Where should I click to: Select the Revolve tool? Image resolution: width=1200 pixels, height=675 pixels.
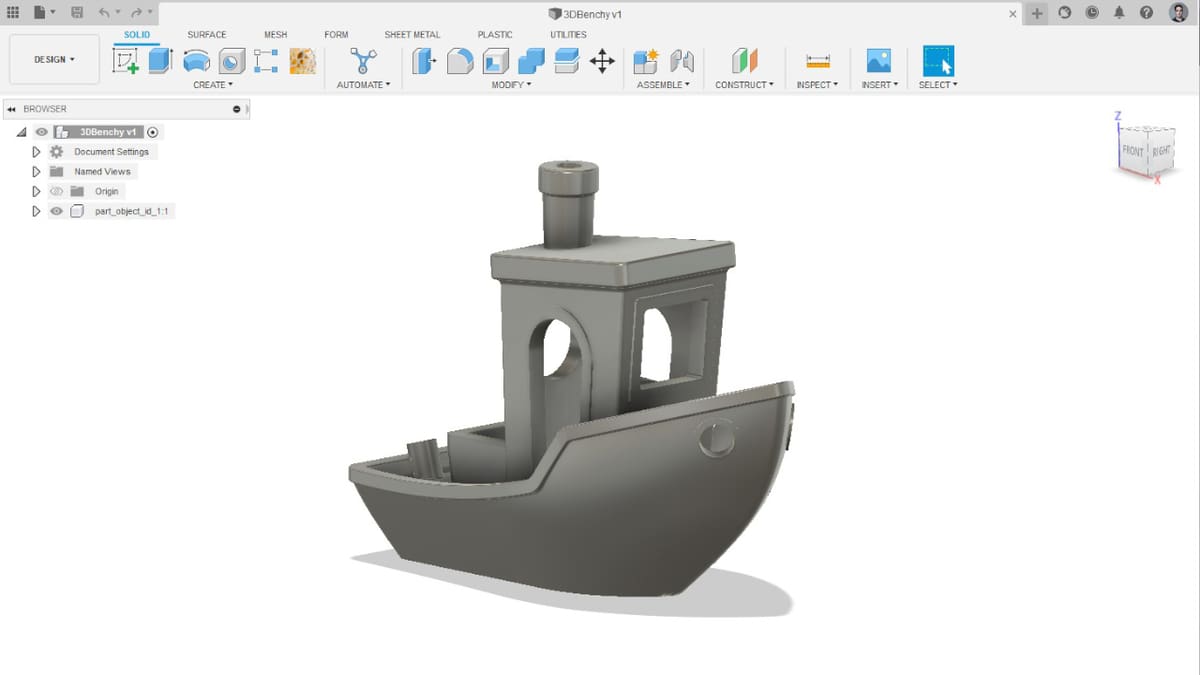coord(196,61)
